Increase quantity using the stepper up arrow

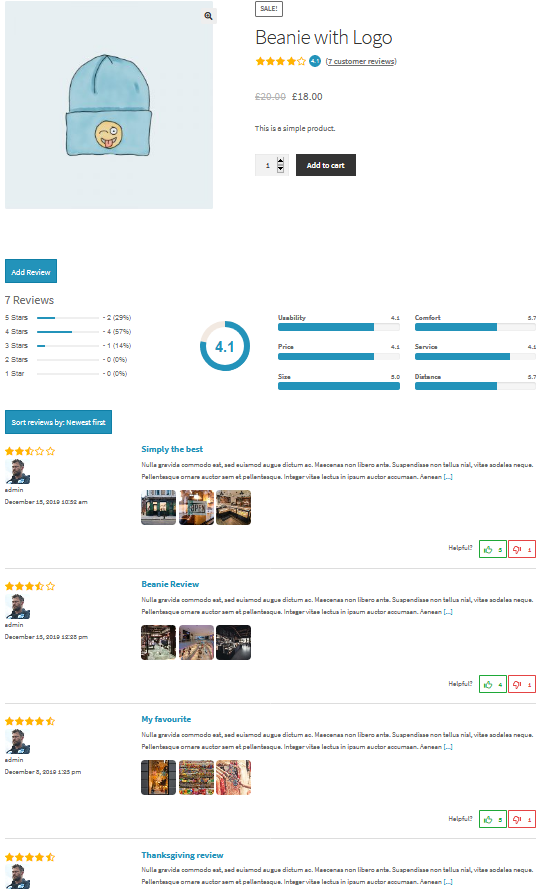tap(280, 162)
